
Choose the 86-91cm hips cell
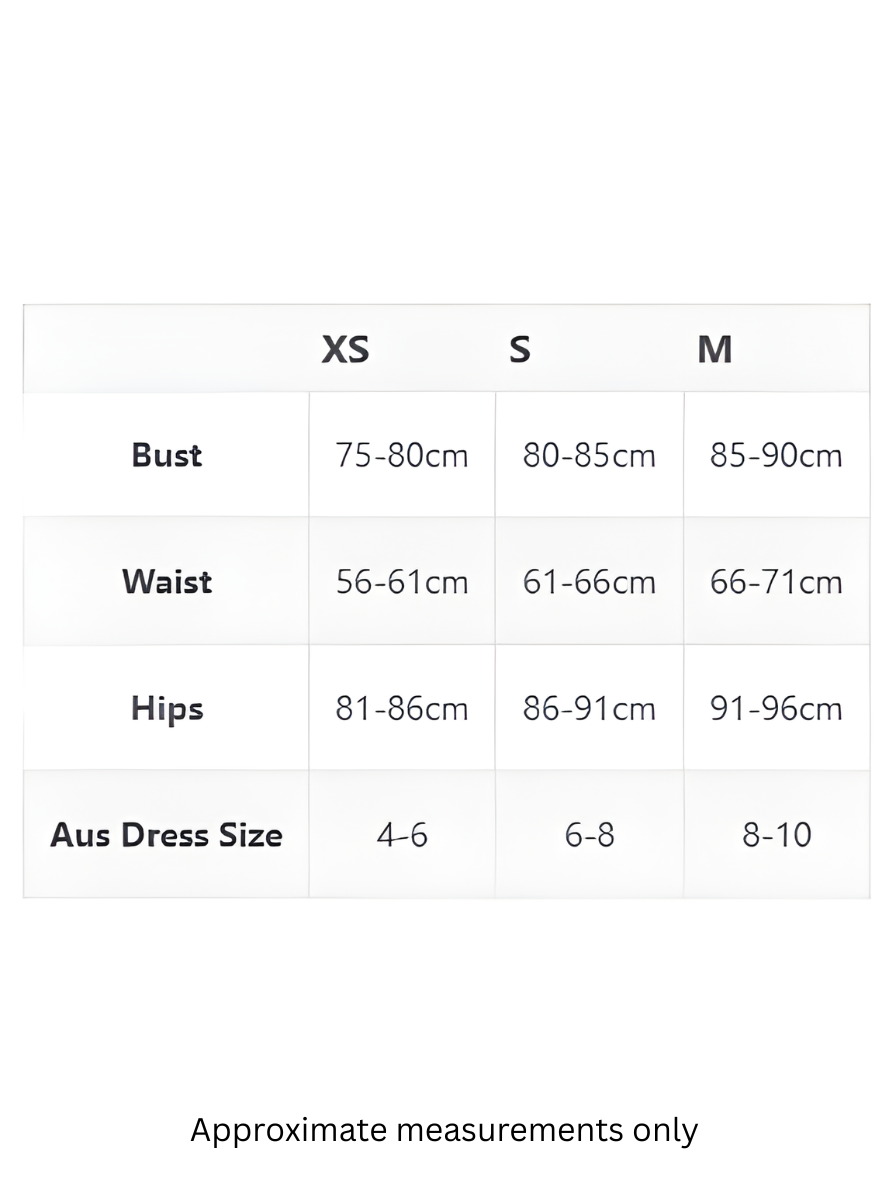point(589,708)
